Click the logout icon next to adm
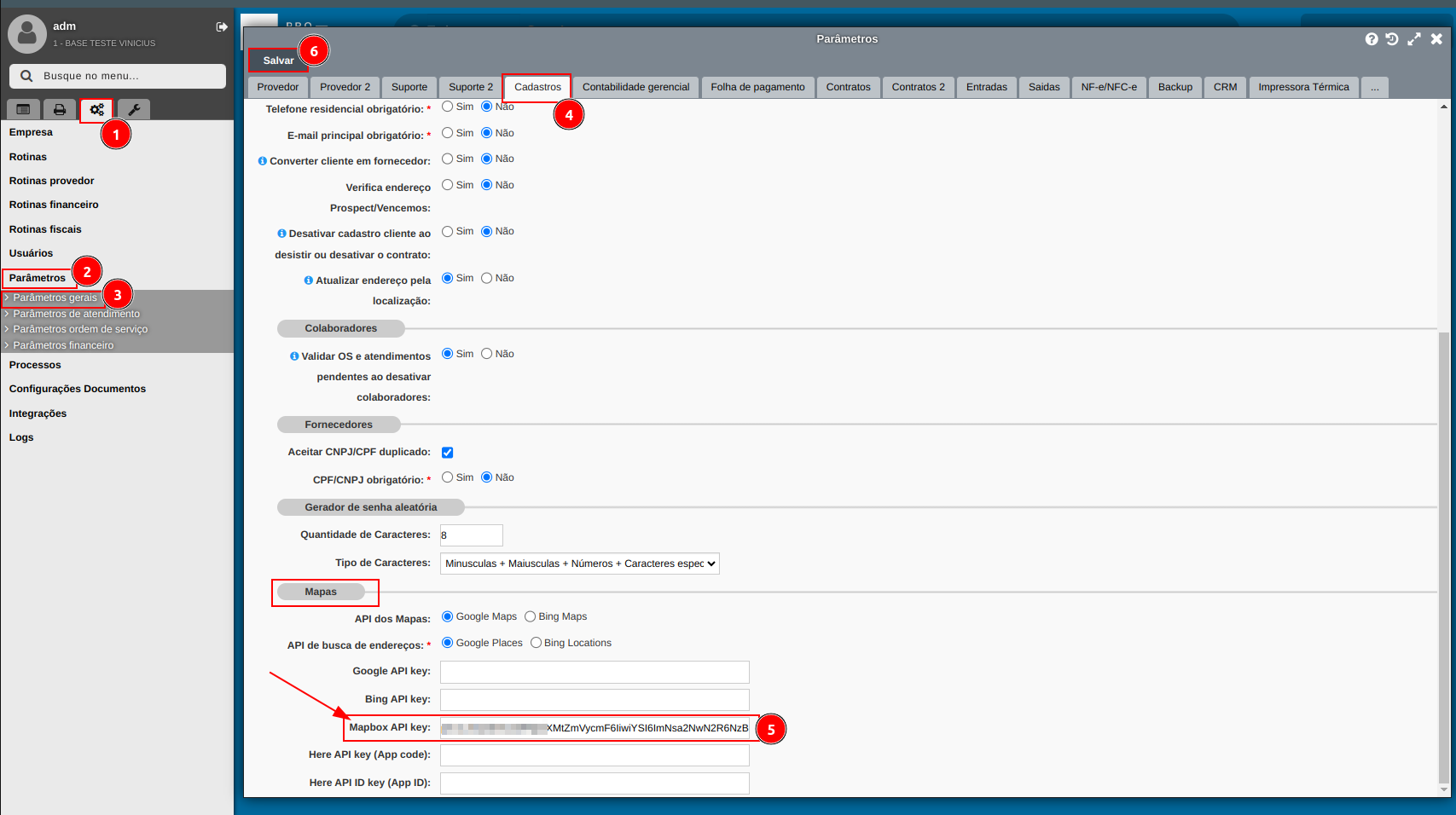1456x815 pixels. tap(222, 27)
